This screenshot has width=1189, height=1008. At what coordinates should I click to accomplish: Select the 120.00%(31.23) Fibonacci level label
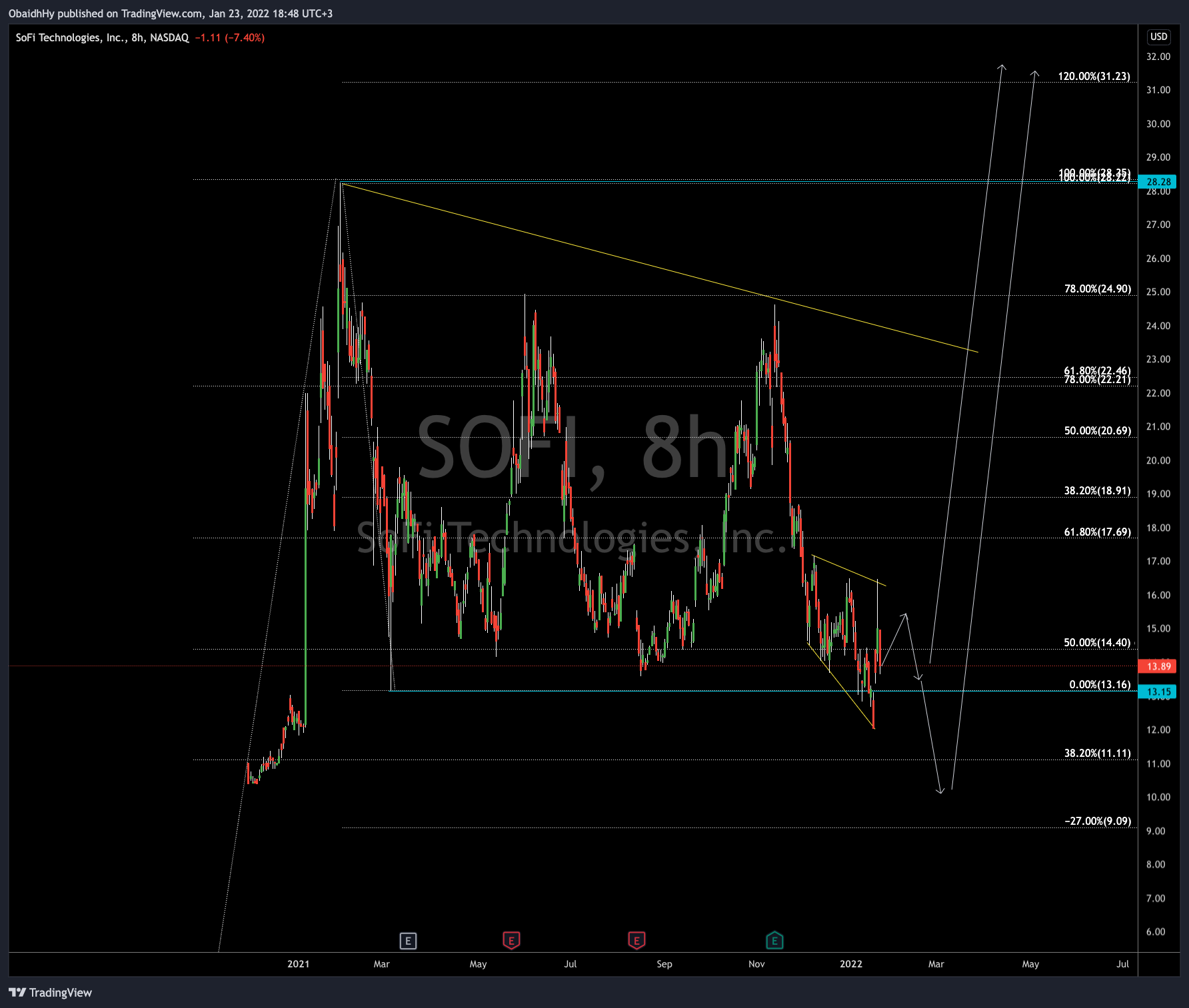(x=1094, y=77)
